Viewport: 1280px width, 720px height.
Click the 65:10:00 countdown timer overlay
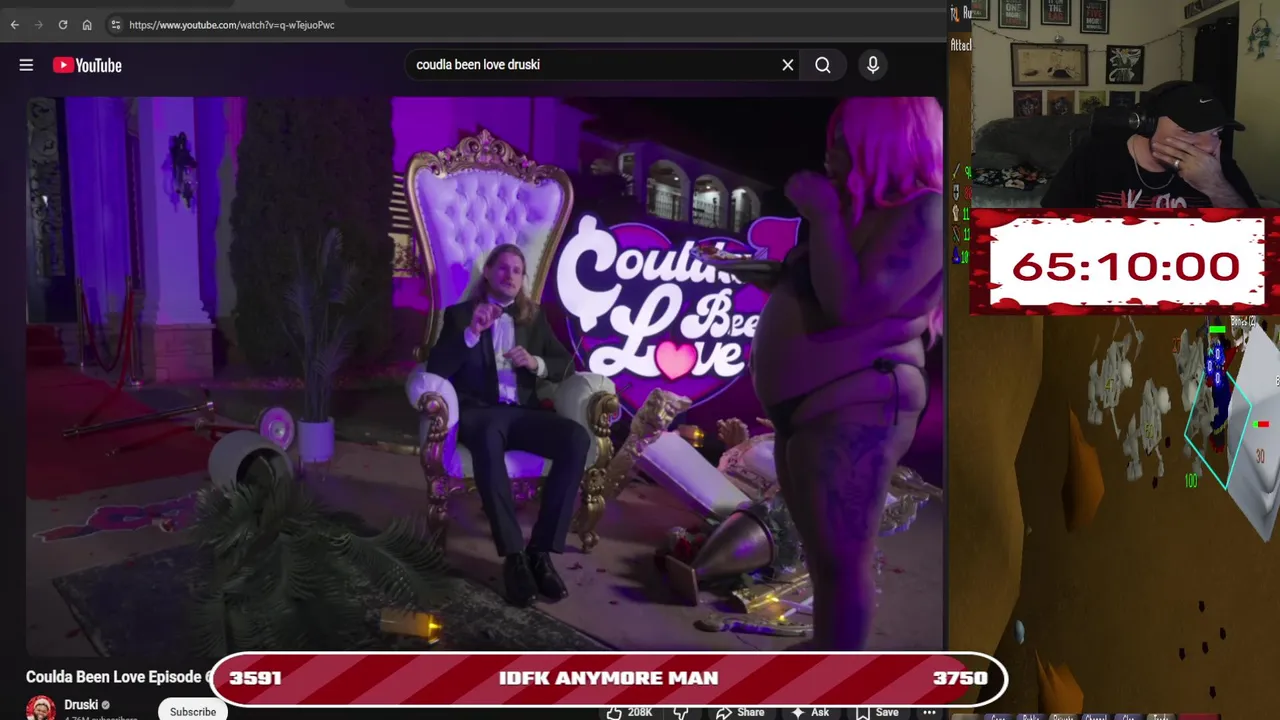pyautogui.click(x=1126, y=266)
